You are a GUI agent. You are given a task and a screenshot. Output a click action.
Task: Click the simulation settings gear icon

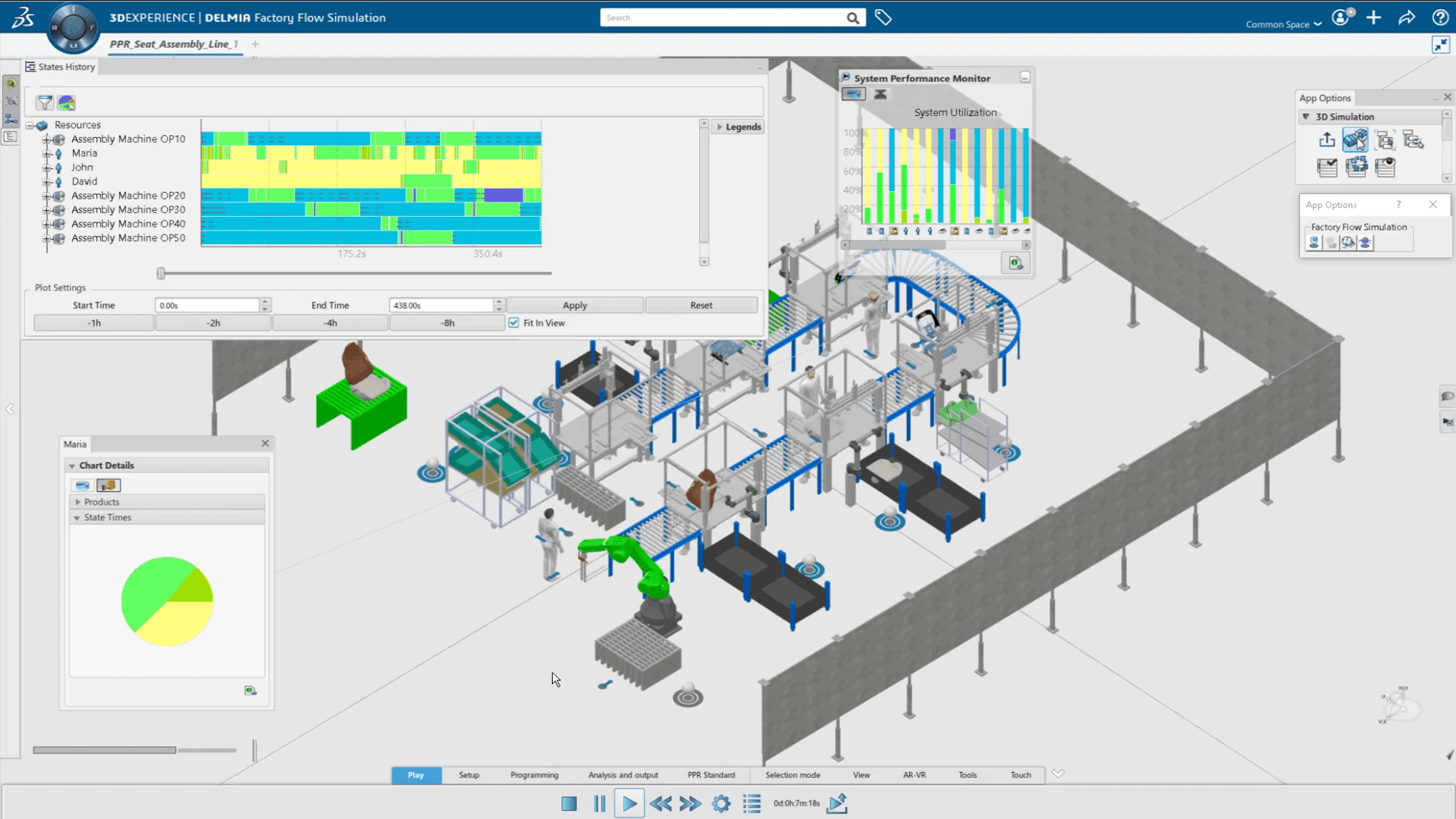coord(721,803)
